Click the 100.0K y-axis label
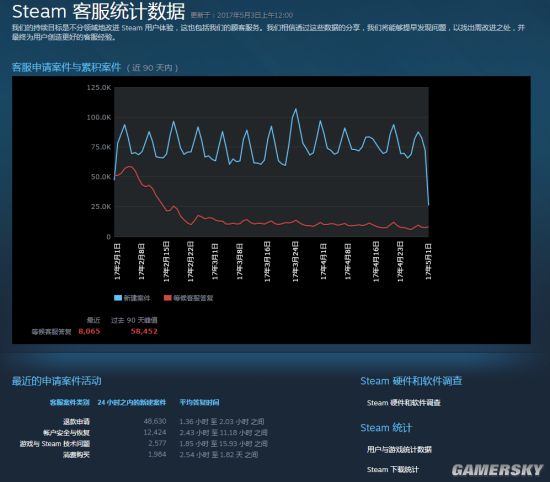 (99, 117)
